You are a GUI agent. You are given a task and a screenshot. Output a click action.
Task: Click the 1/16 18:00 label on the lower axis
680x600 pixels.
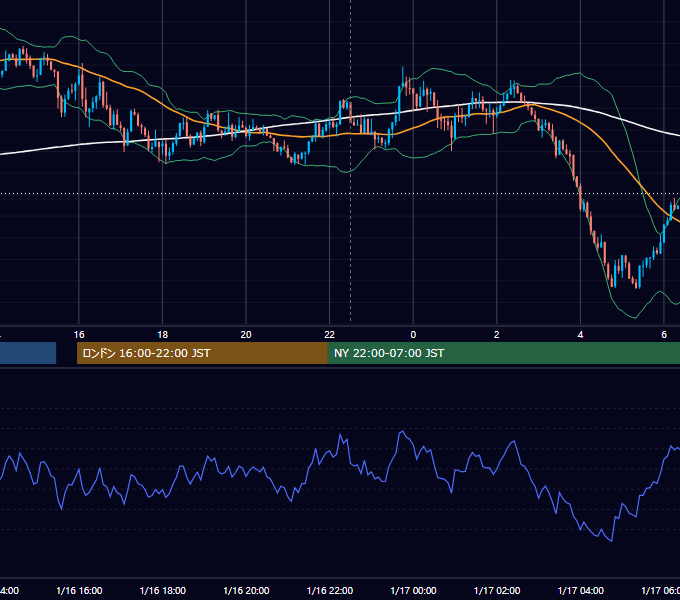point(163,590)
